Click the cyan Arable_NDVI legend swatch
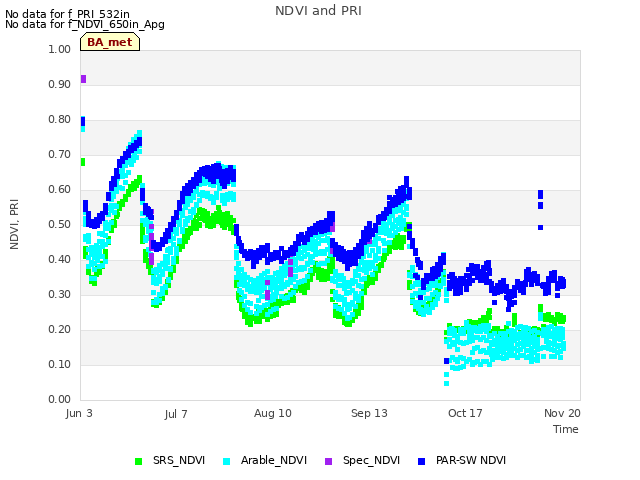Viewport: 640px width, 480px height. click(227, 461)
